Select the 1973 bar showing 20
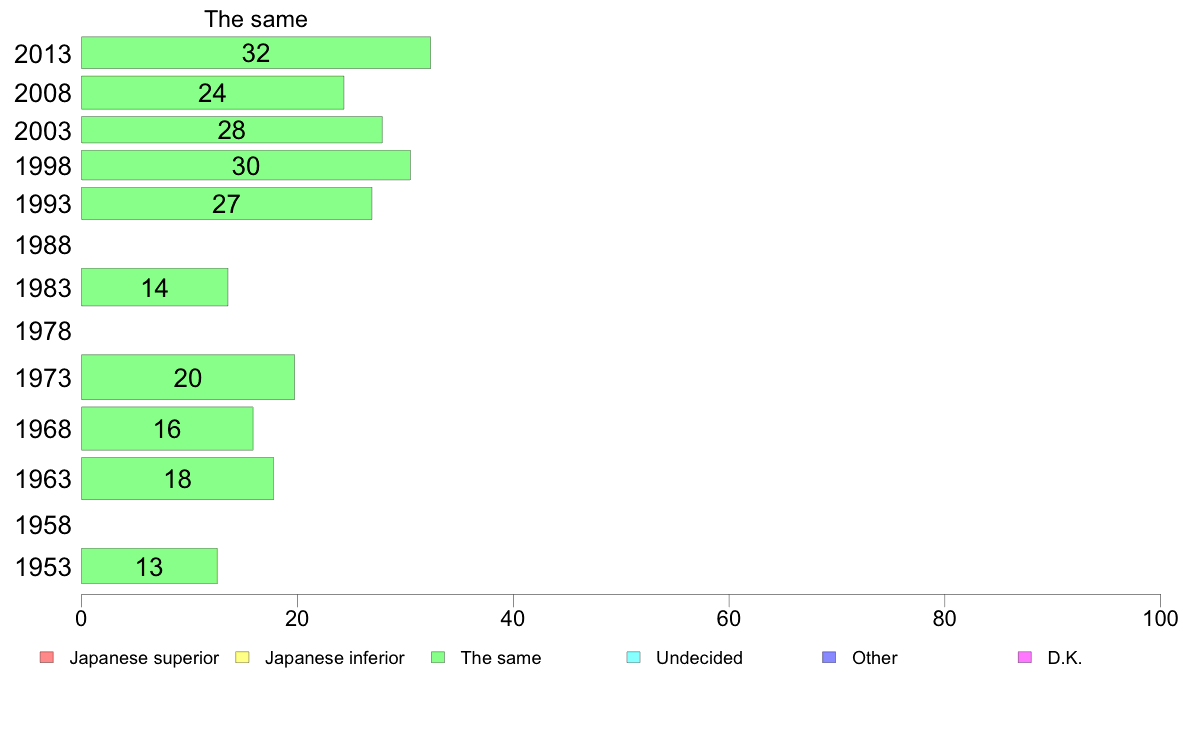 pyautogui.click(x=188, y=377)
